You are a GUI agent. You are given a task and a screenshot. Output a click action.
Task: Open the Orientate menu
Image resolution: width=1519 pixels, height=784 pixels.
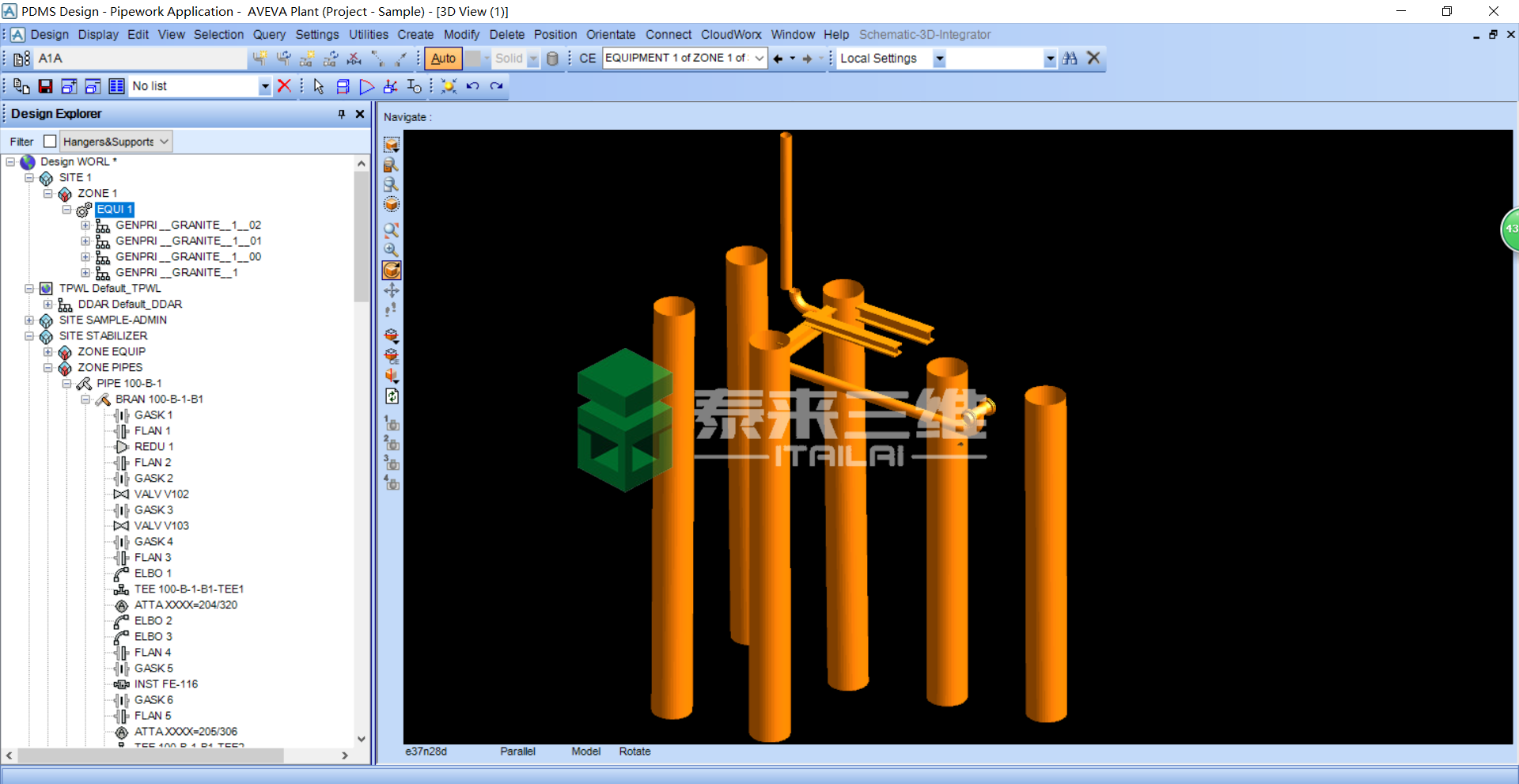tap(610, 35)
